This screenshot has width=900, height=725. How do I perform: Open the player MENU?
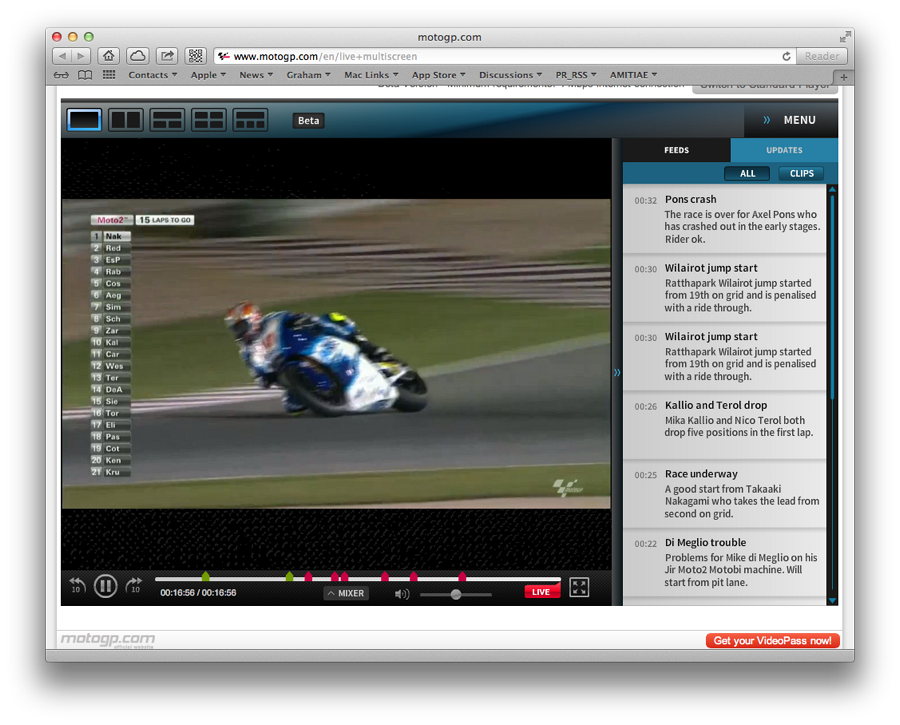[x=791, y=120]
